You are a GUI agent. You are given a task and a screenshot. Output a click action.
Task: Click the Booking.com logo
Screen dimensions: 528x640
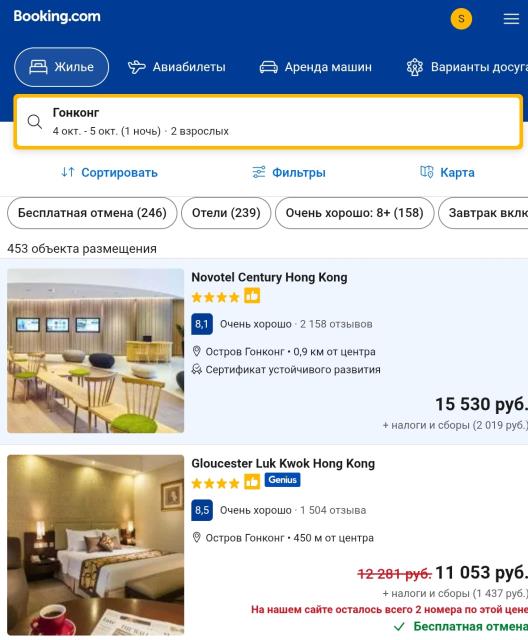[x=57, y=17]
